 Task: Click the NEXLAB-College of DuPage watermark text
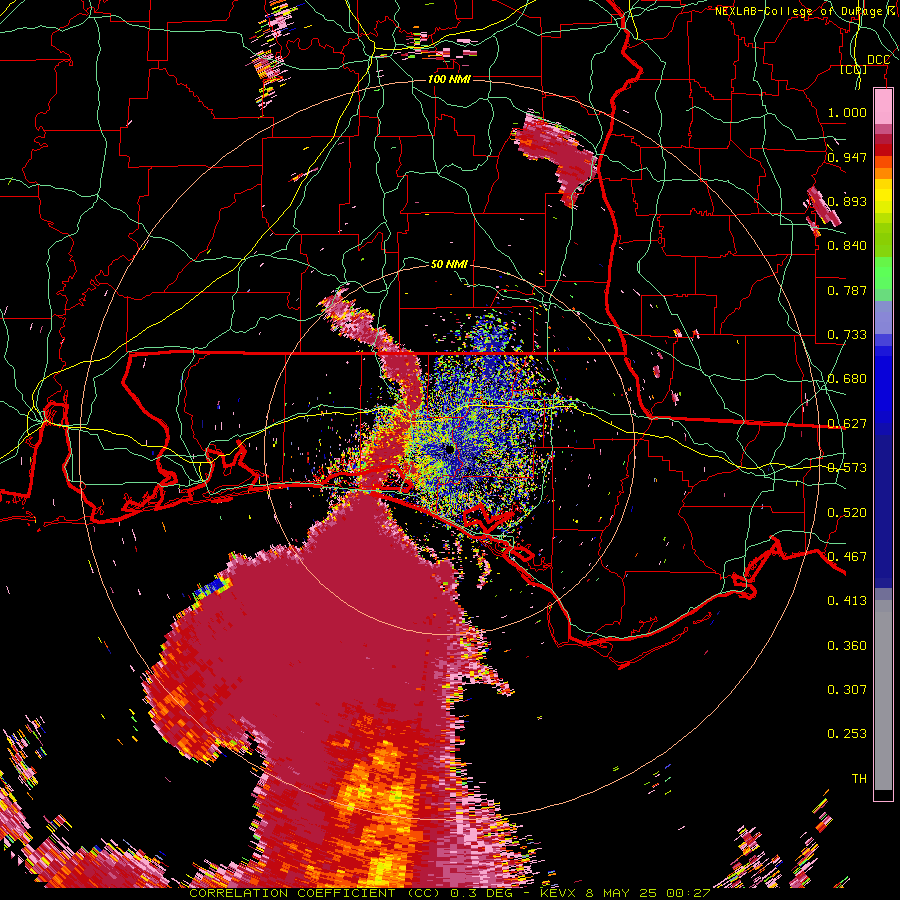click(x=805, y=11)
